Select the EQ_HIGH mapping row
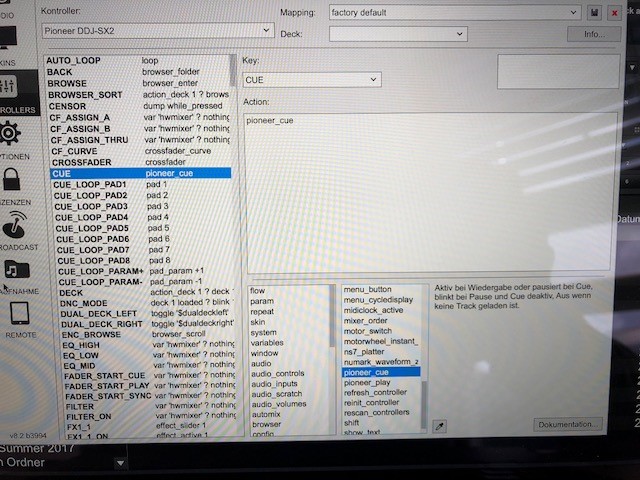This screenshot has width=640, height=480. pyautogui.click(x=149, y=345)
